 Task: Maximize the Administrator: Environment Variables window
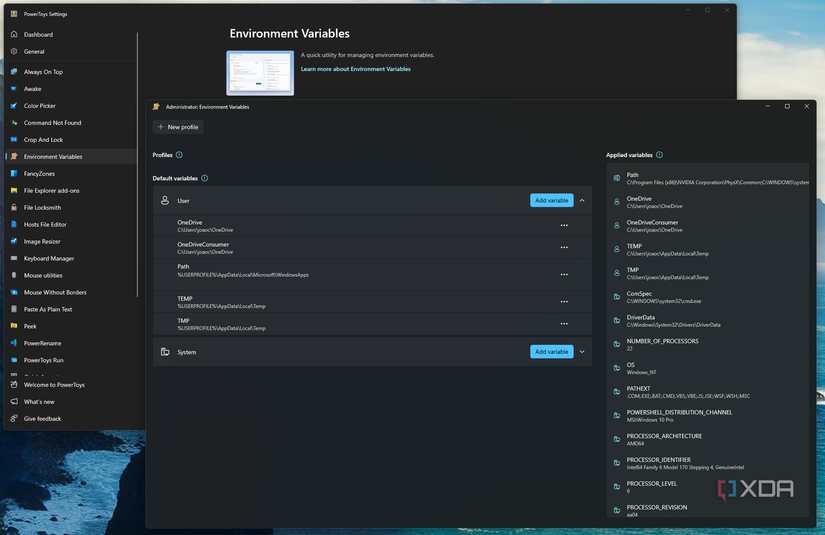click(787, 106)
